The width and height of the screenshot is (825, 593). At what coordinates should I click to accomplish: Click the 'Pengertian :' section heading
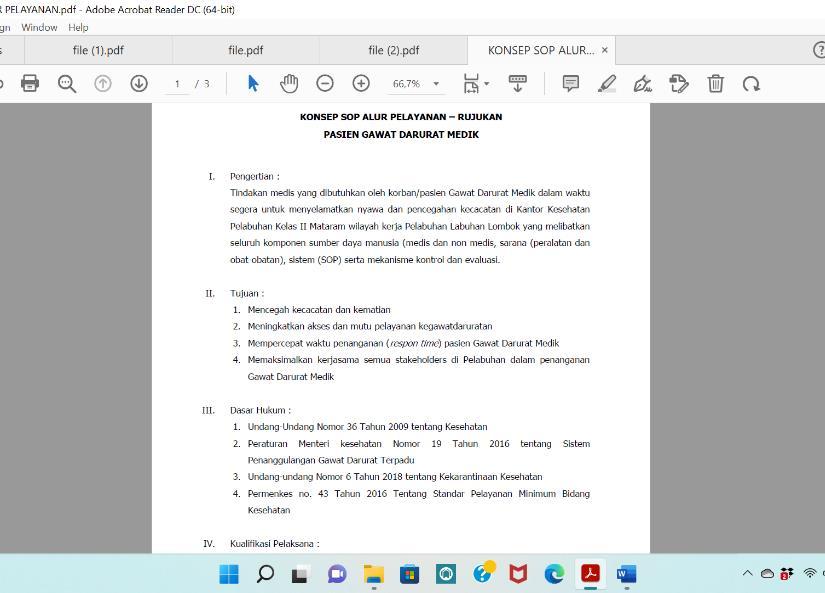[255, 176]
